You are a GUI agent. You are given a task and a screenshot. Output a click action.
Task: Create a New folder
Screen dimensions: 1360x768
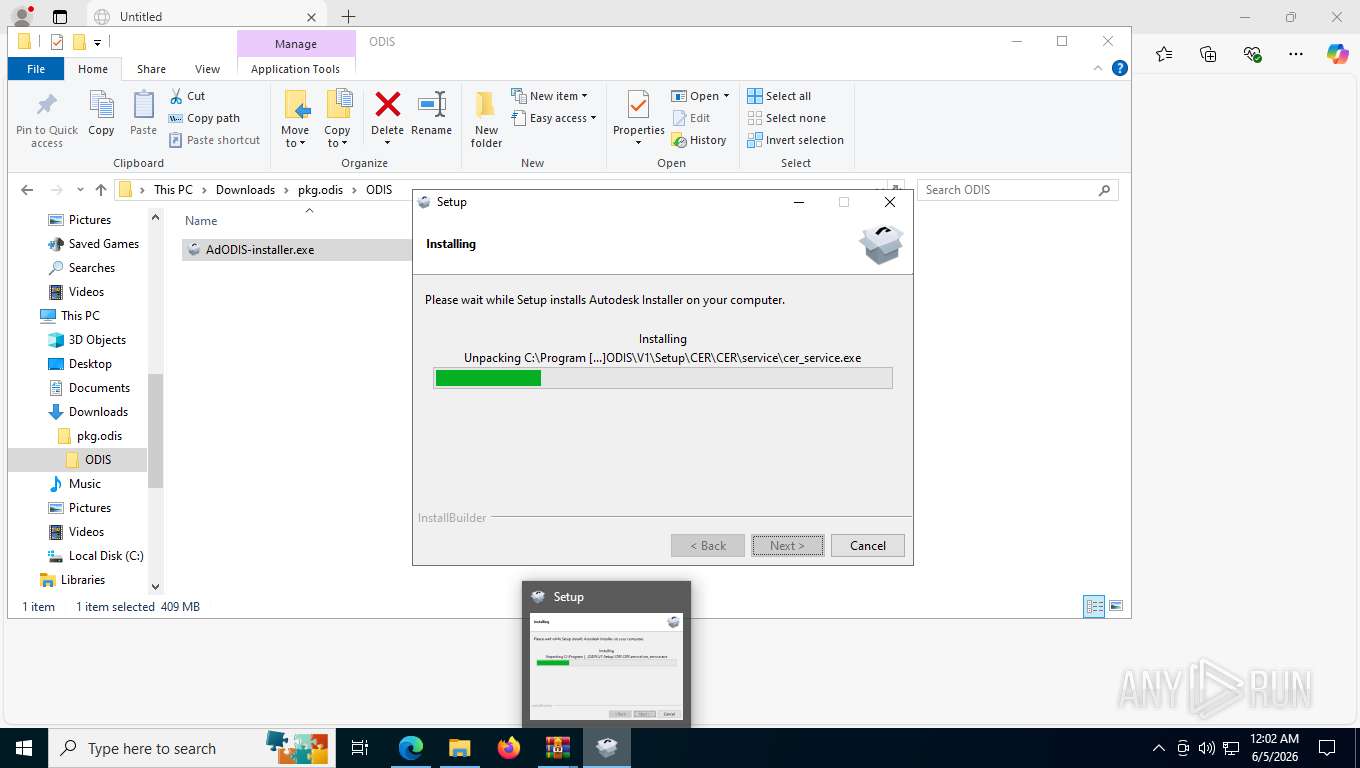coord(486,119)
